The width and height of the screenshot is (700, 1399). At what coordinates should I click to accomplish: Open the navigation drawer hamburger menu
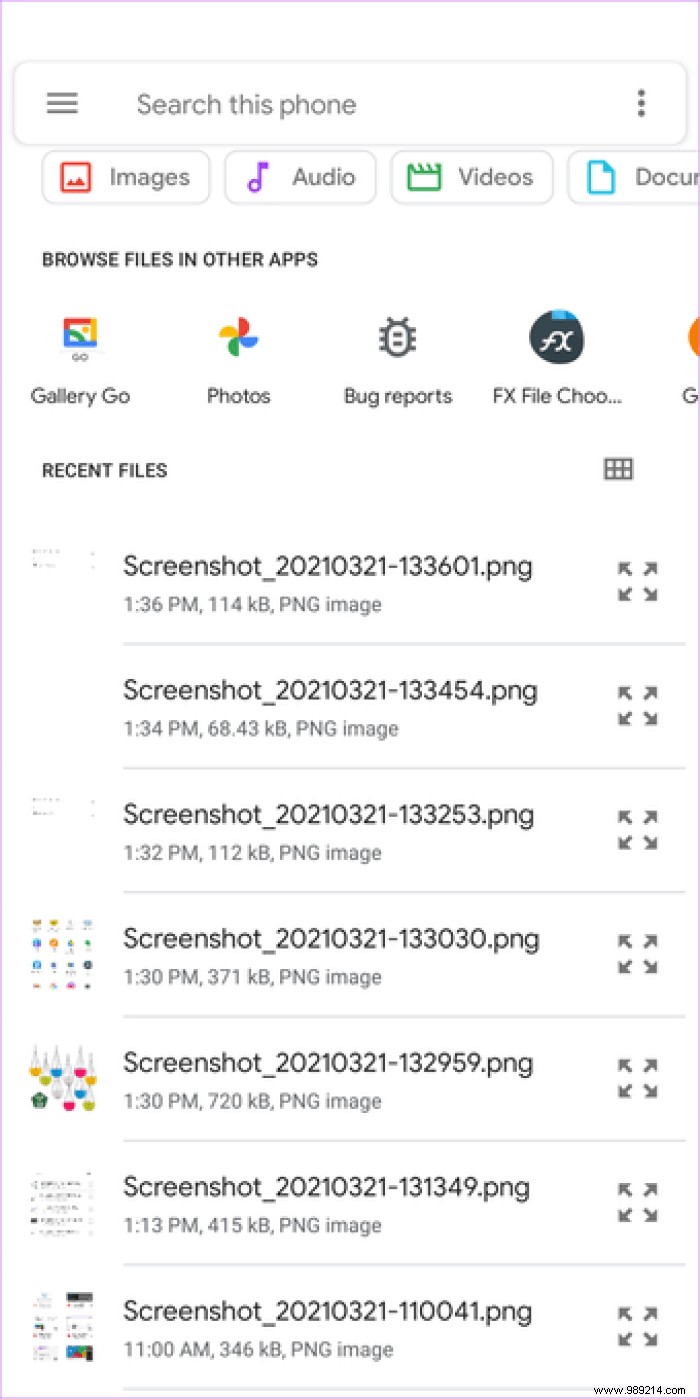pyautogui.click(x=62, y=103)
